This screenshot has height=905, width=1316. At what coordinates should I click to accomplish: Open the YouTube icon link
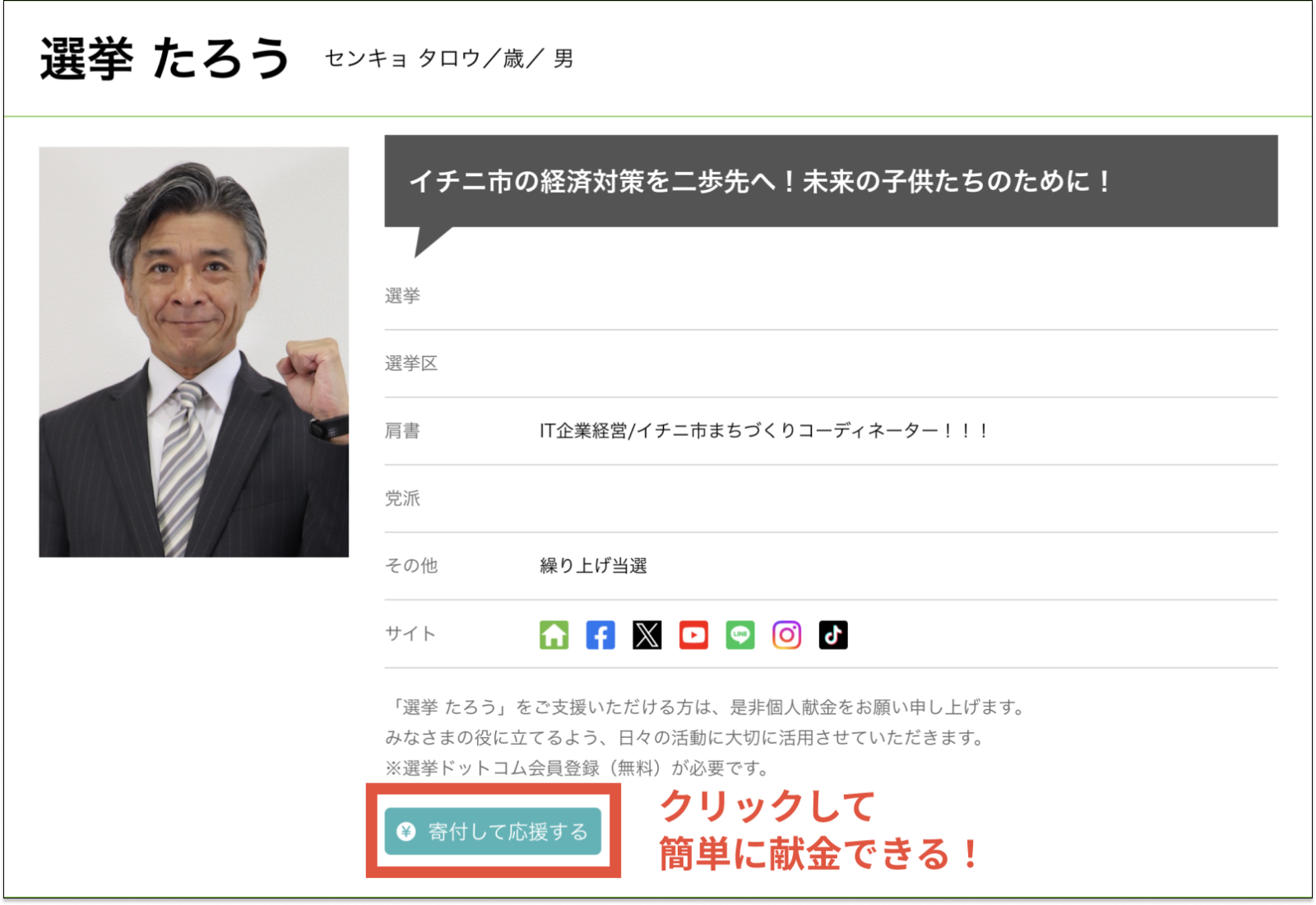[x=693, y=634]
